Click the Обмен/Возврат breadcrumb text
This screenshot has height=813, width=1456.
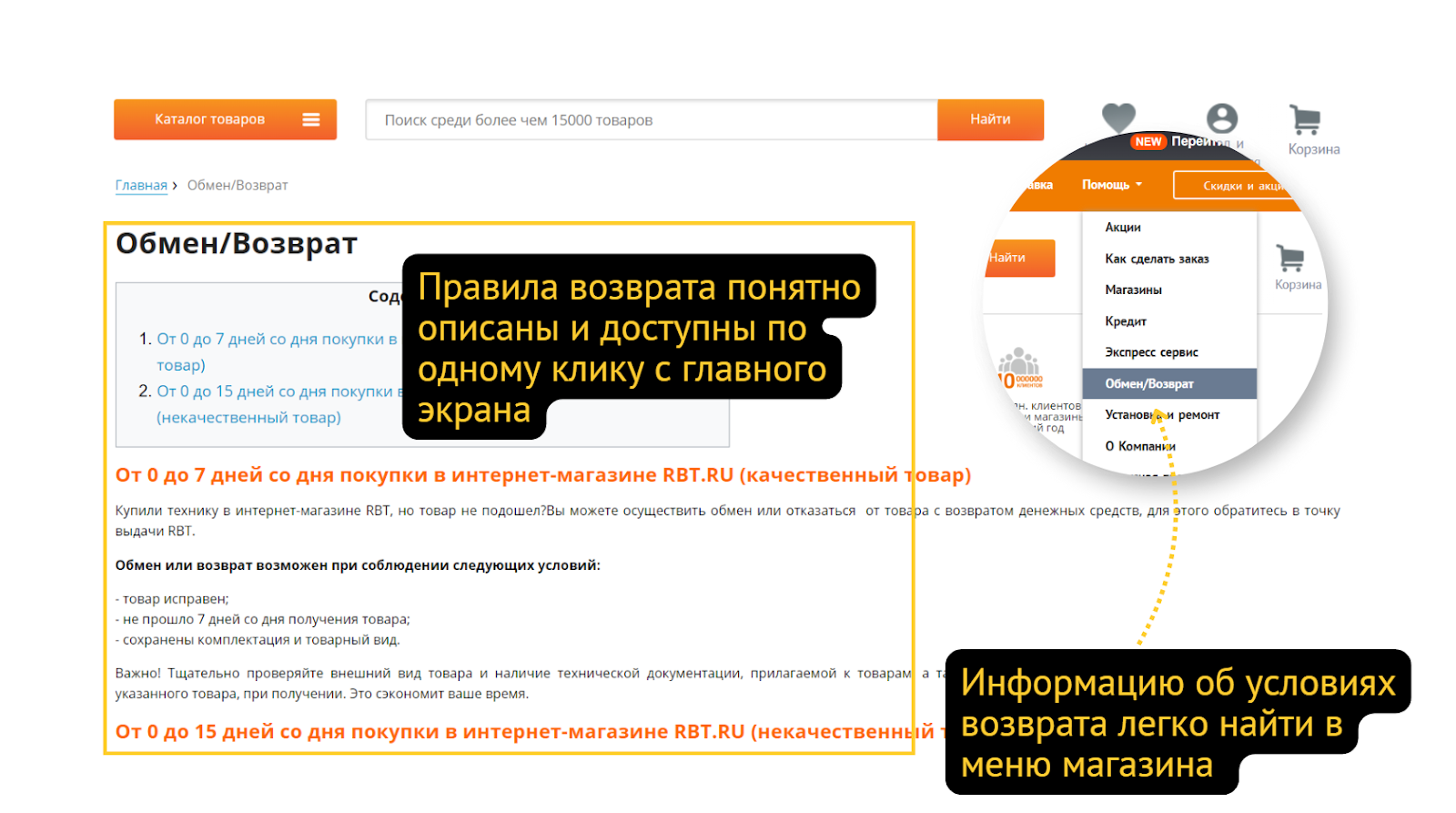tap(238, 185)
